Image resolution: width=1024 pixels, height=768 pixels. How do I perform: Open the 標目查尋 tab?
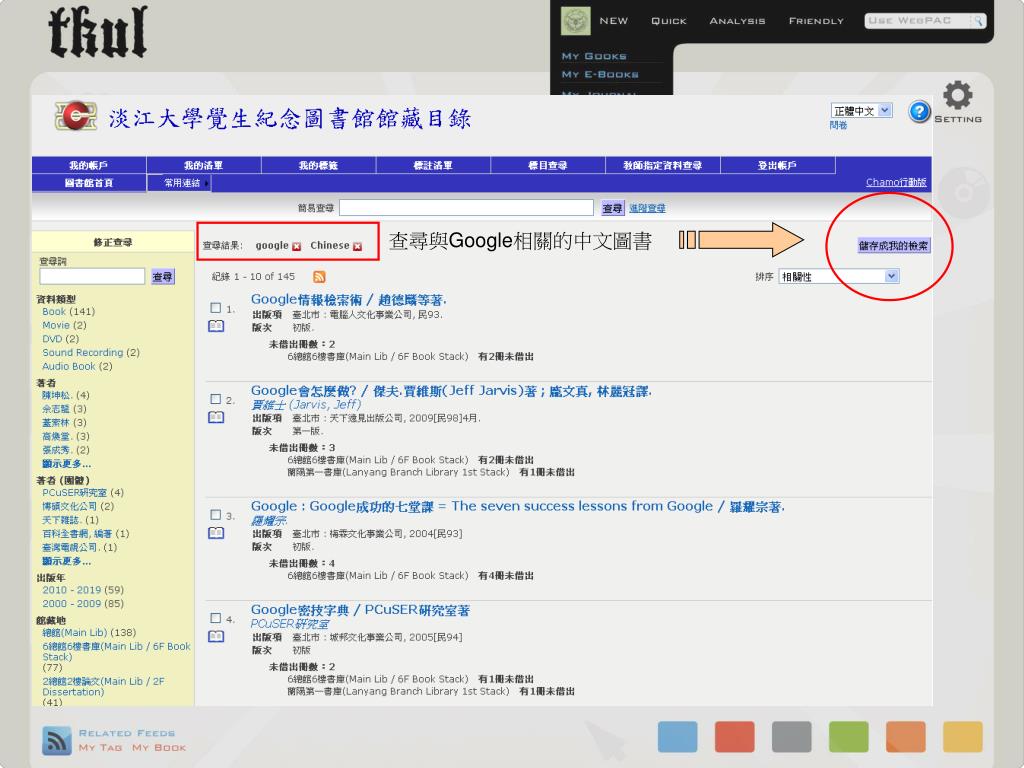click(x=548, y=165)
